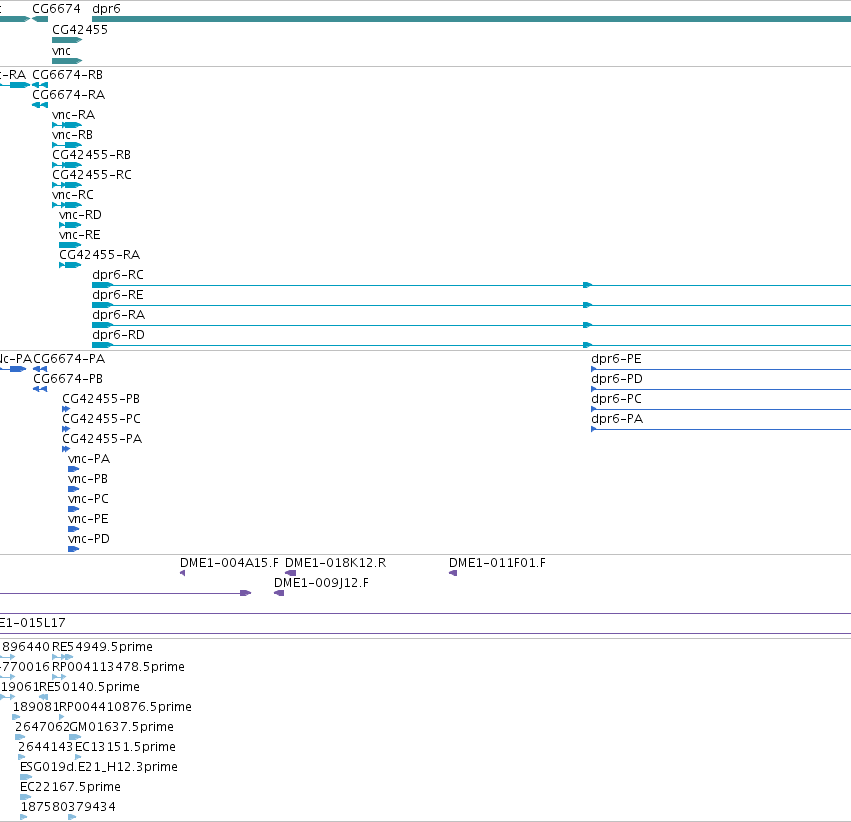
Task: Click the DME1-004A15.F label
Action: coord(230,563)
